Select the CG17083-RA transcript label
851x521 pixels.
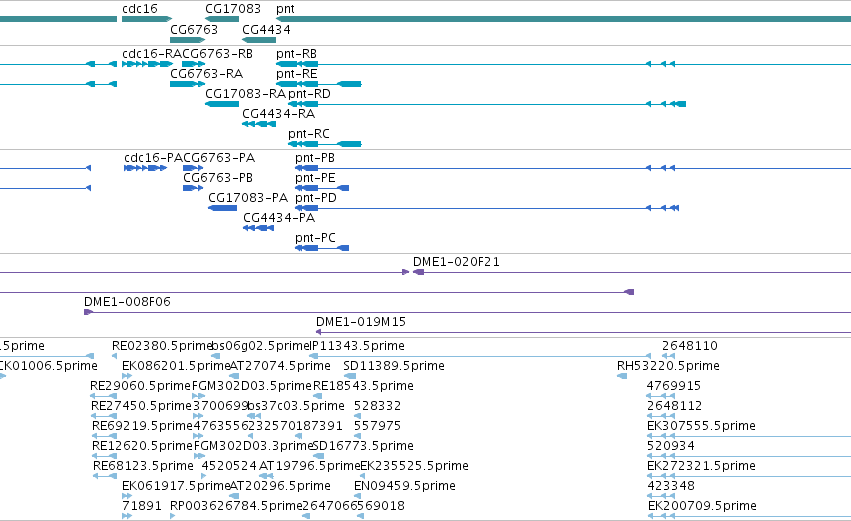[x=245, y=94]
